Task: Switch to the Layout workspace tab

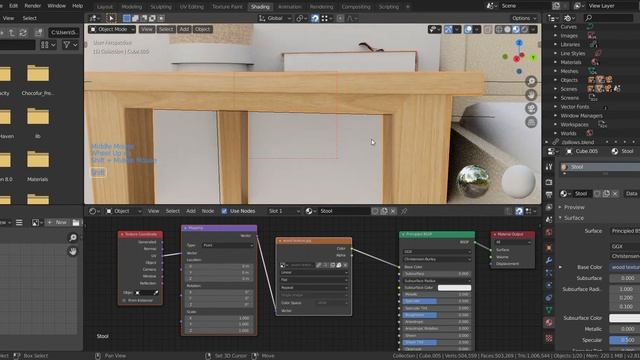Action: pyautogui.click(x=105, y=7)
